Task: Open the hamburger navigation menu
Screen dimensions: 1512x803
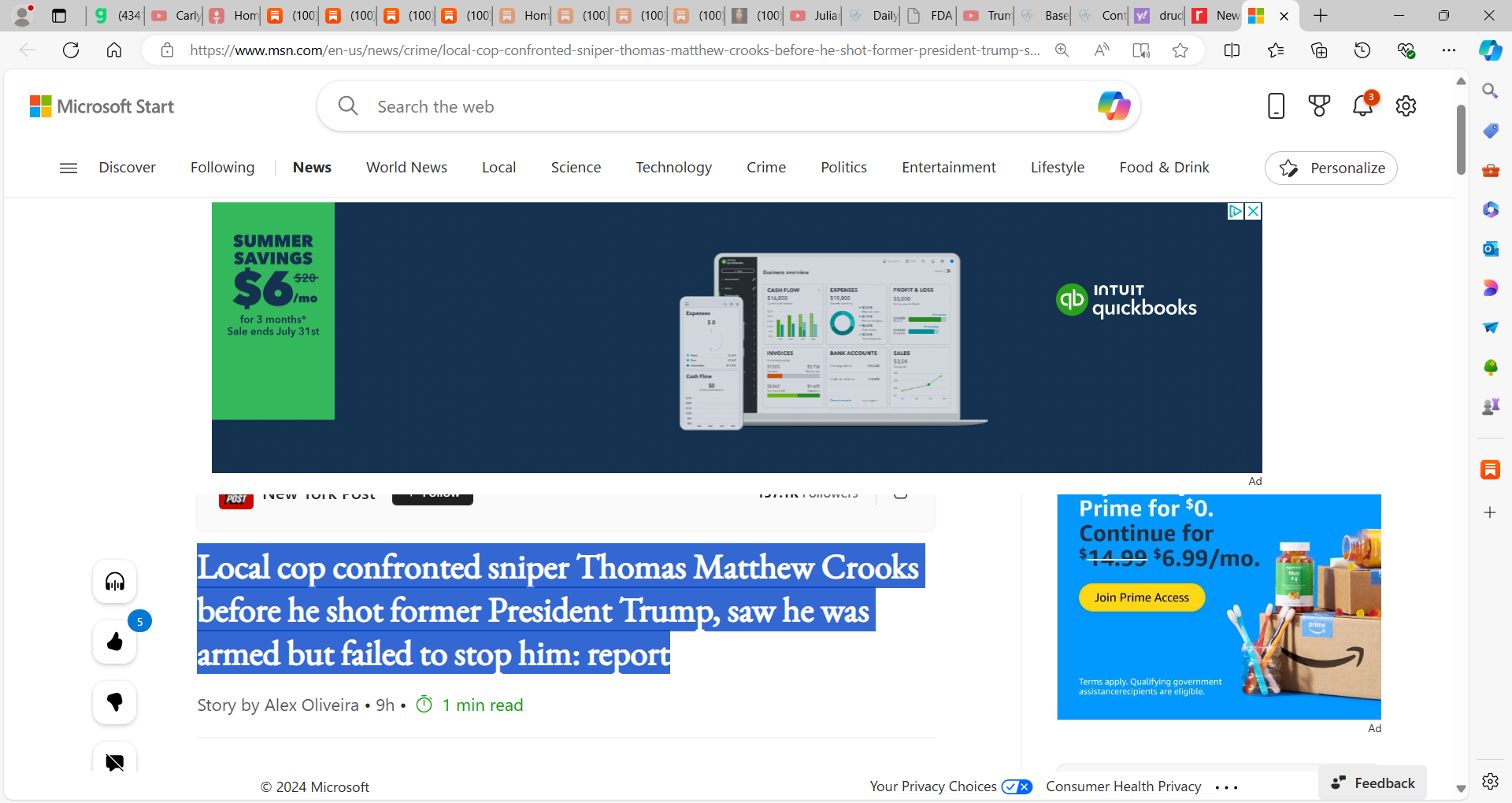Action: (69, 168)
